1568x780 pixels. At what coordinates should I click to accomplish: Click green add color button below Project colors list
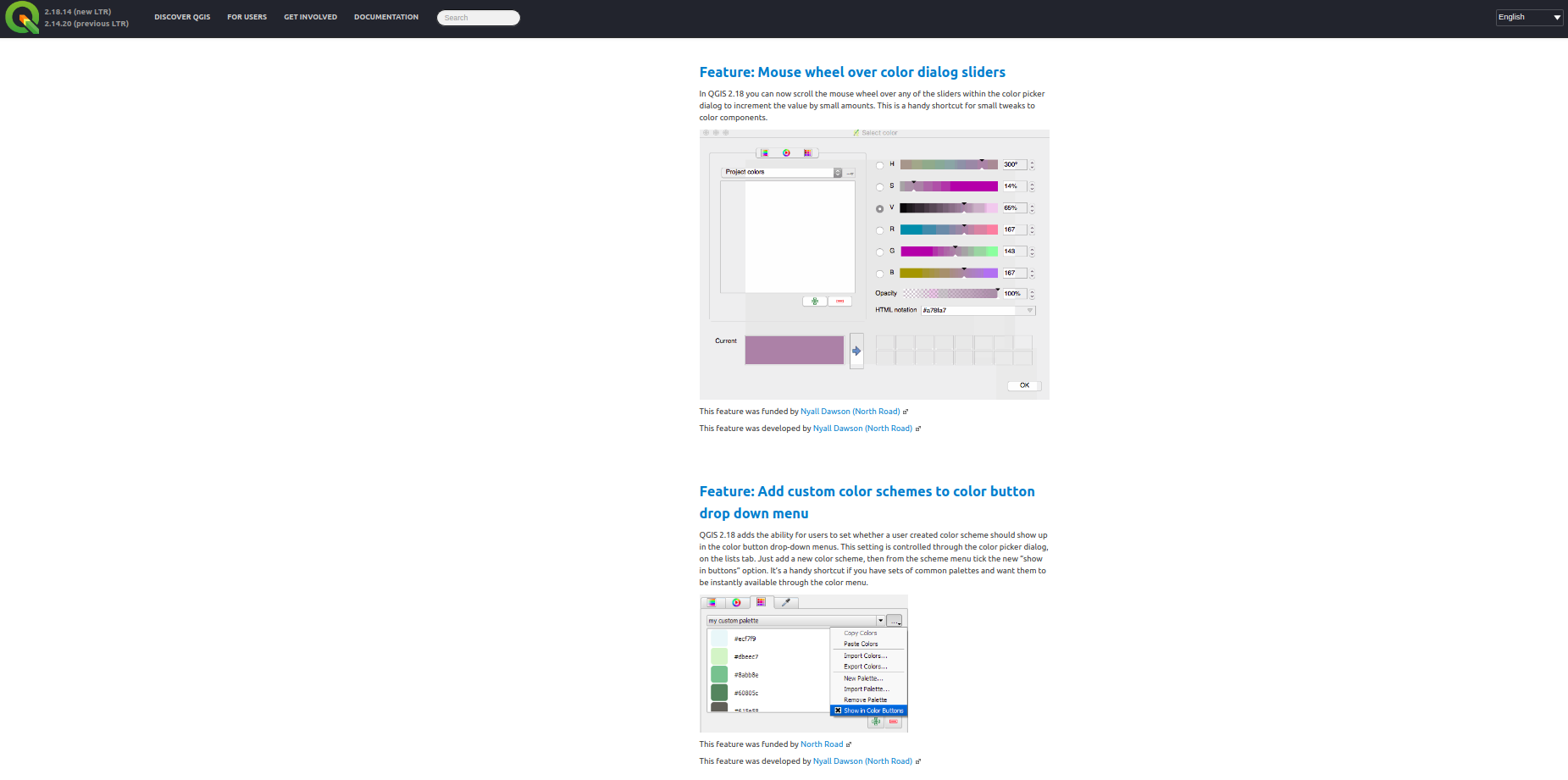[815, 301]
